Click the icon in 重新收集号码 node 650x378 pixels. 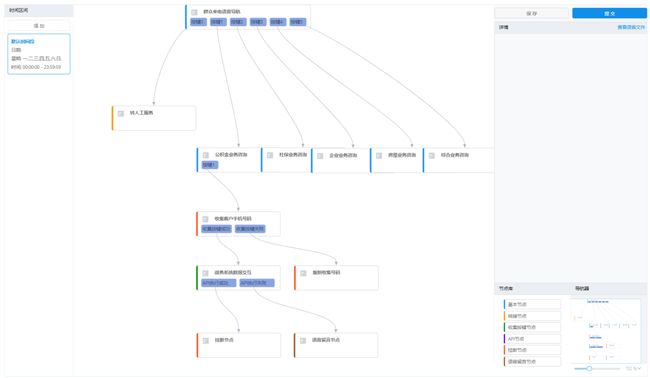coord(303,273)
